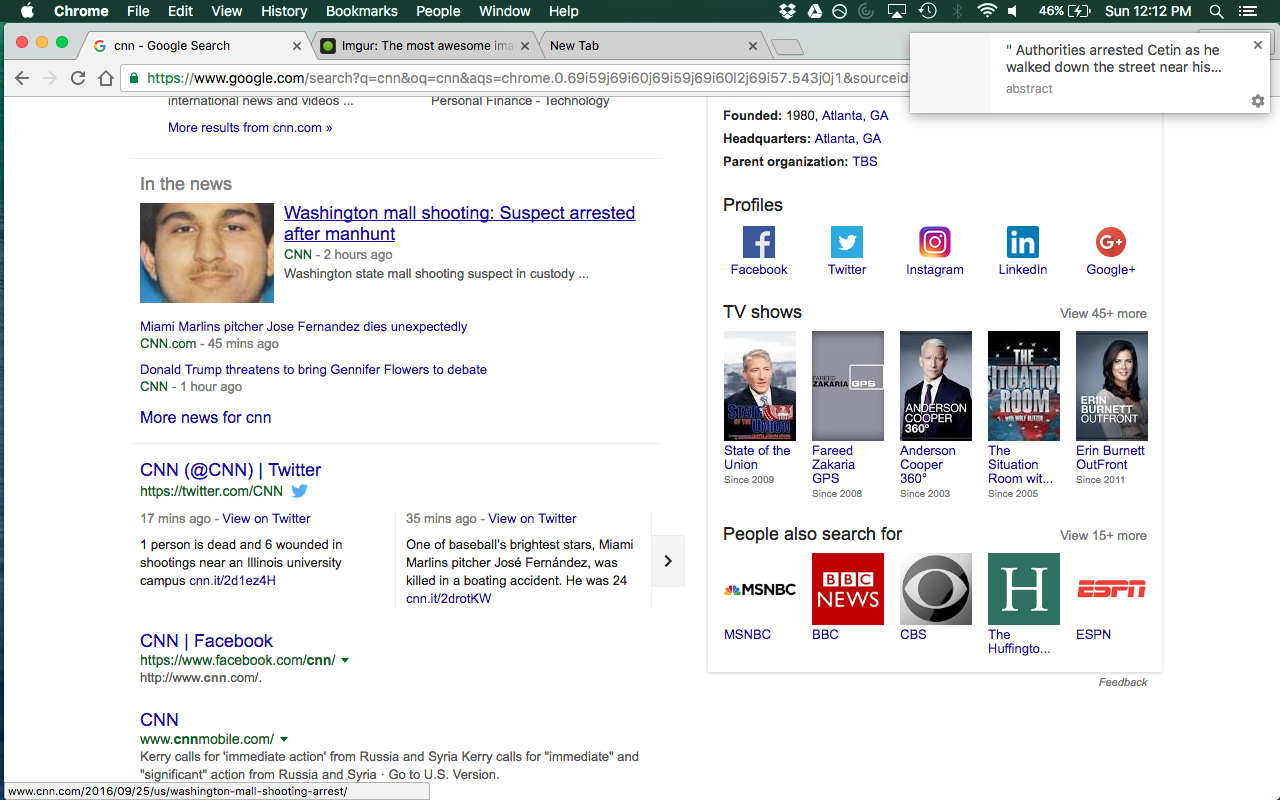Screen dimensions: 1280x800
Task: Open the Erin Burnett OutFront poster
Action: tap(1112, 386)
